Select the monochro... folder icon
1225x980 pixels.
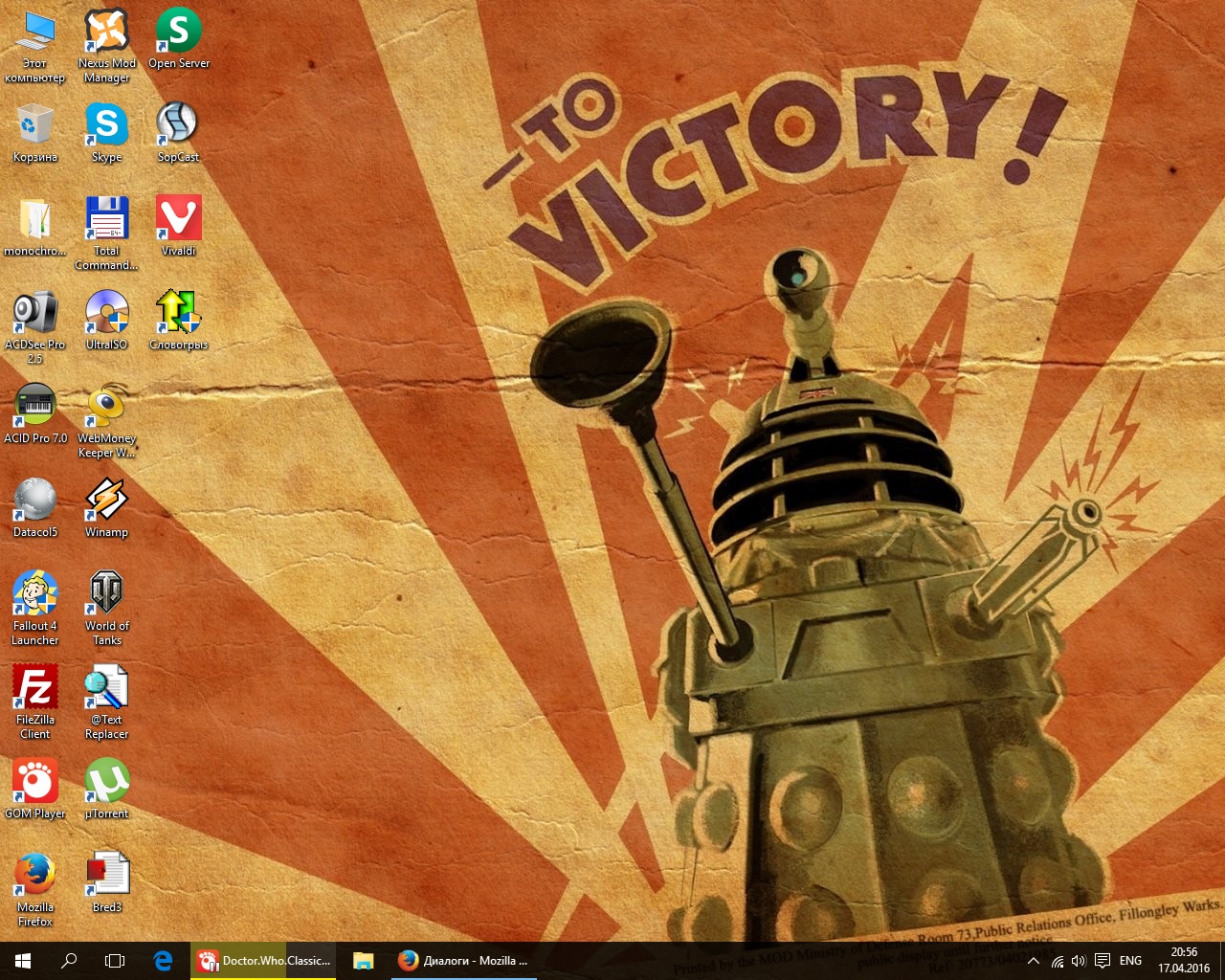(35, 227)
